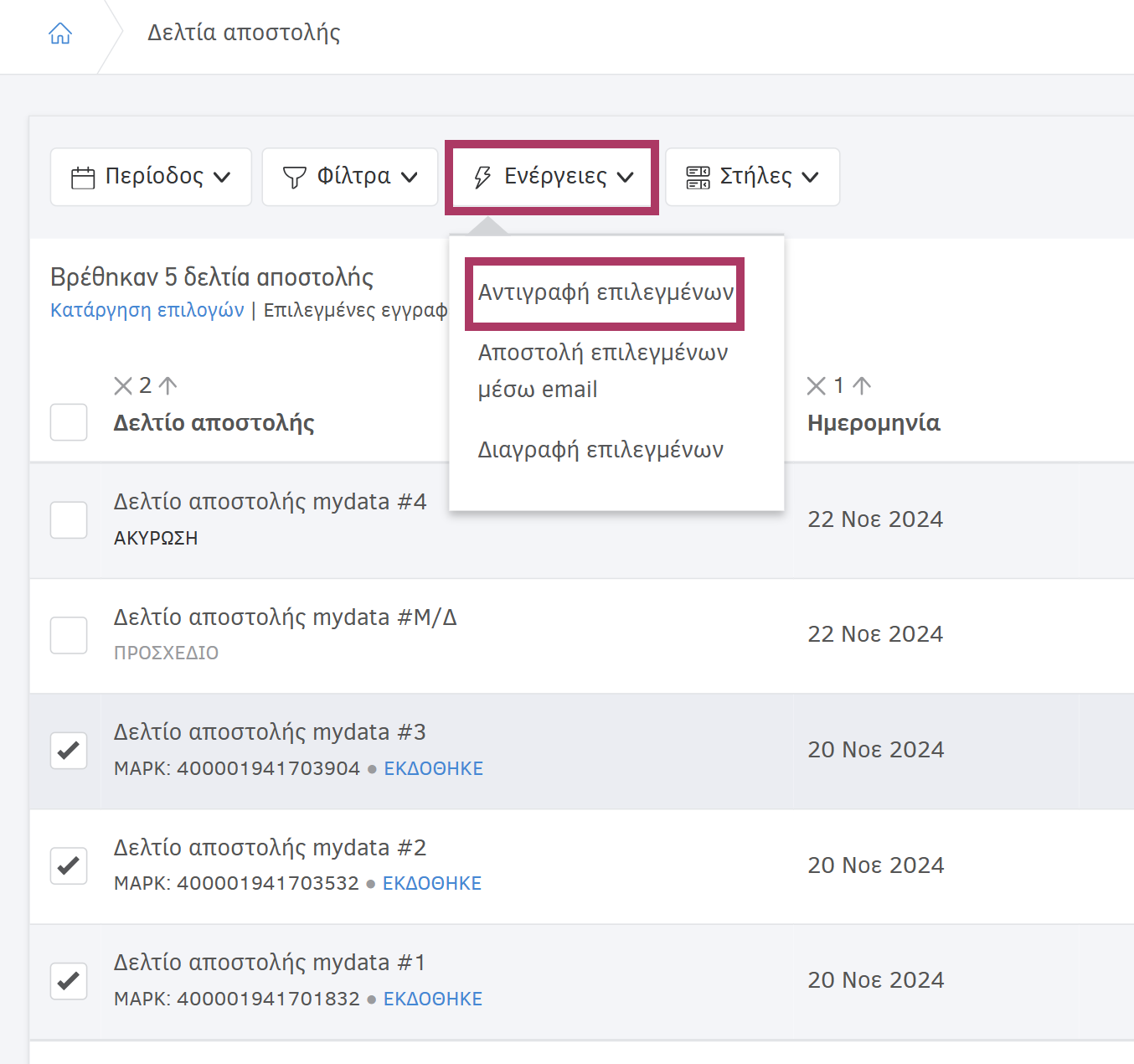
Task: Select Διαγραφή επιλεγμένων menu entry
Action: 601,450
